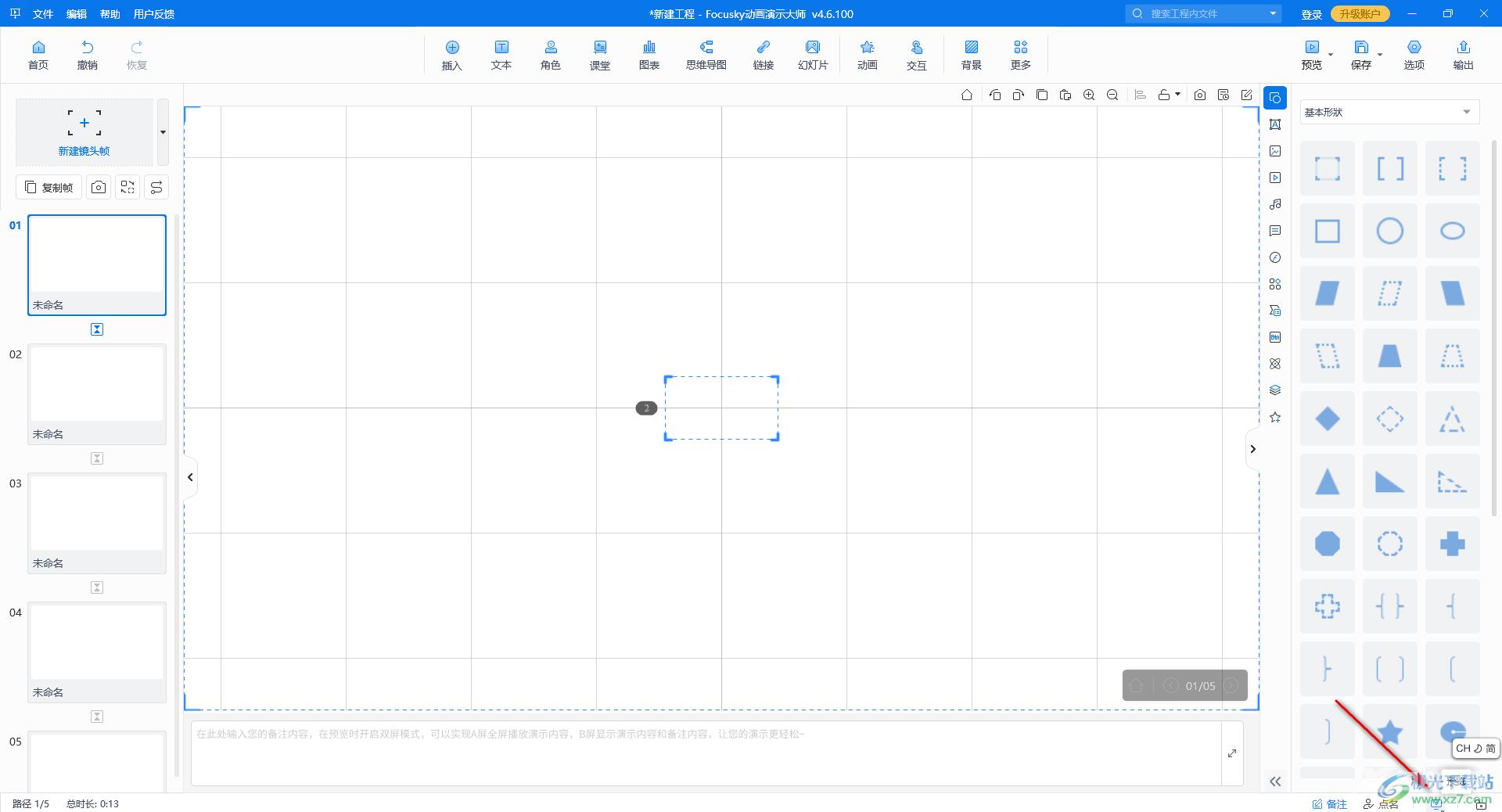Open the music panel icon in sidebar
This screenshot has height=812, width=1502.
pos(1275,204)
